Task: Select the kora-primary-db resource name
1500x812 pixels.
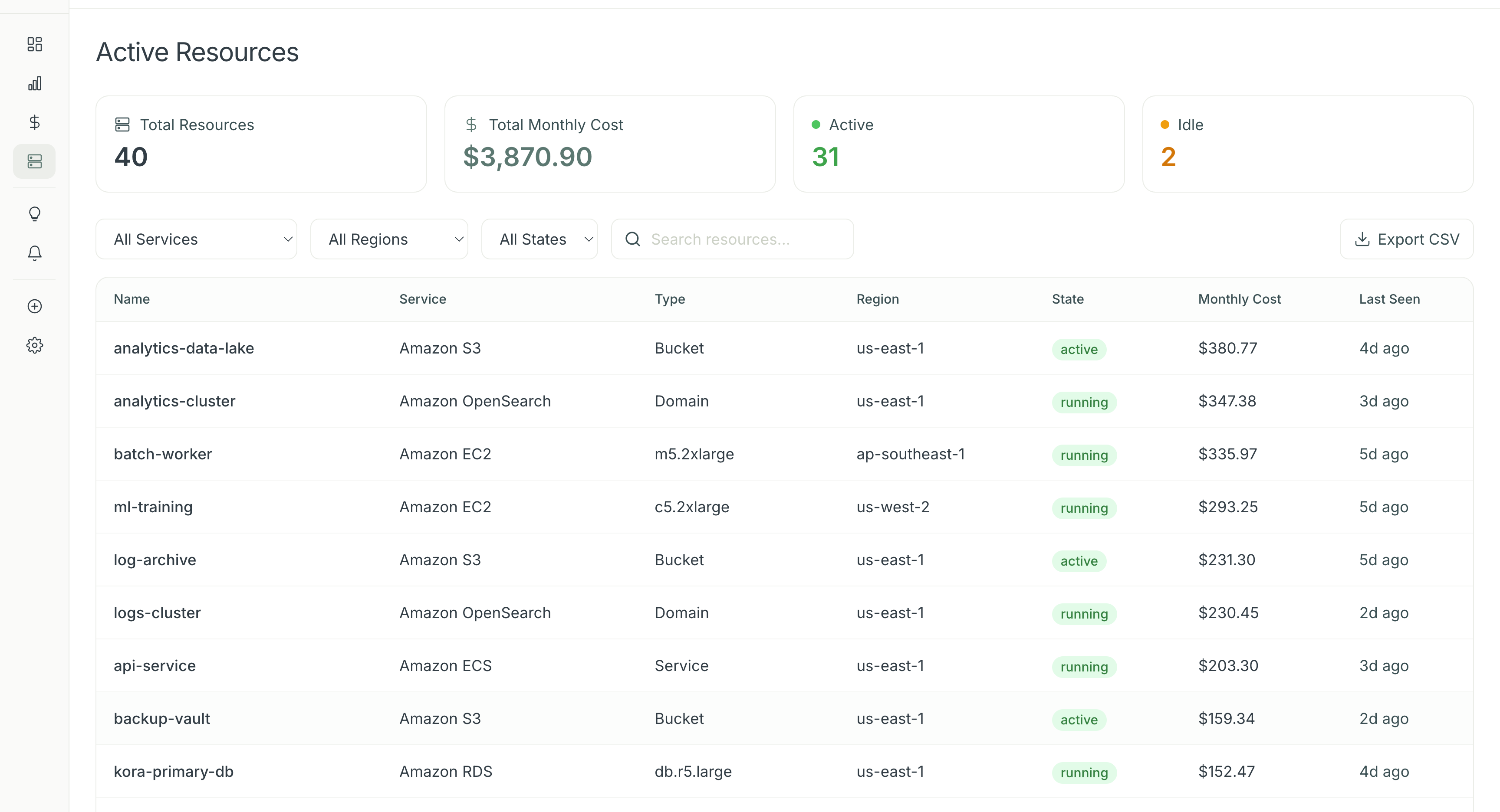Action: [173, 772]
